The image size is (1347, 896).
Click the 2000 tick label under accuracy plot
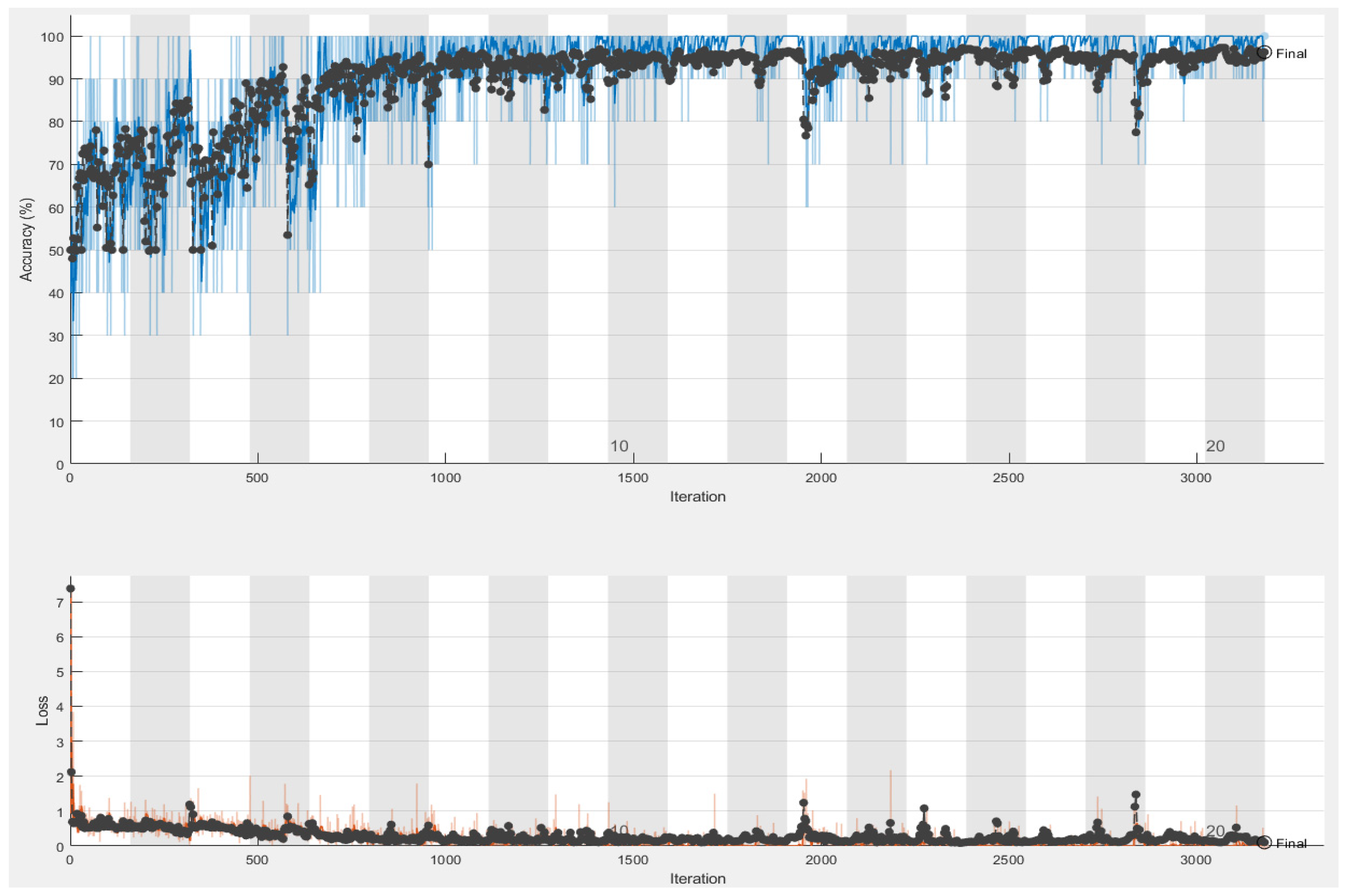click(821, 478)
